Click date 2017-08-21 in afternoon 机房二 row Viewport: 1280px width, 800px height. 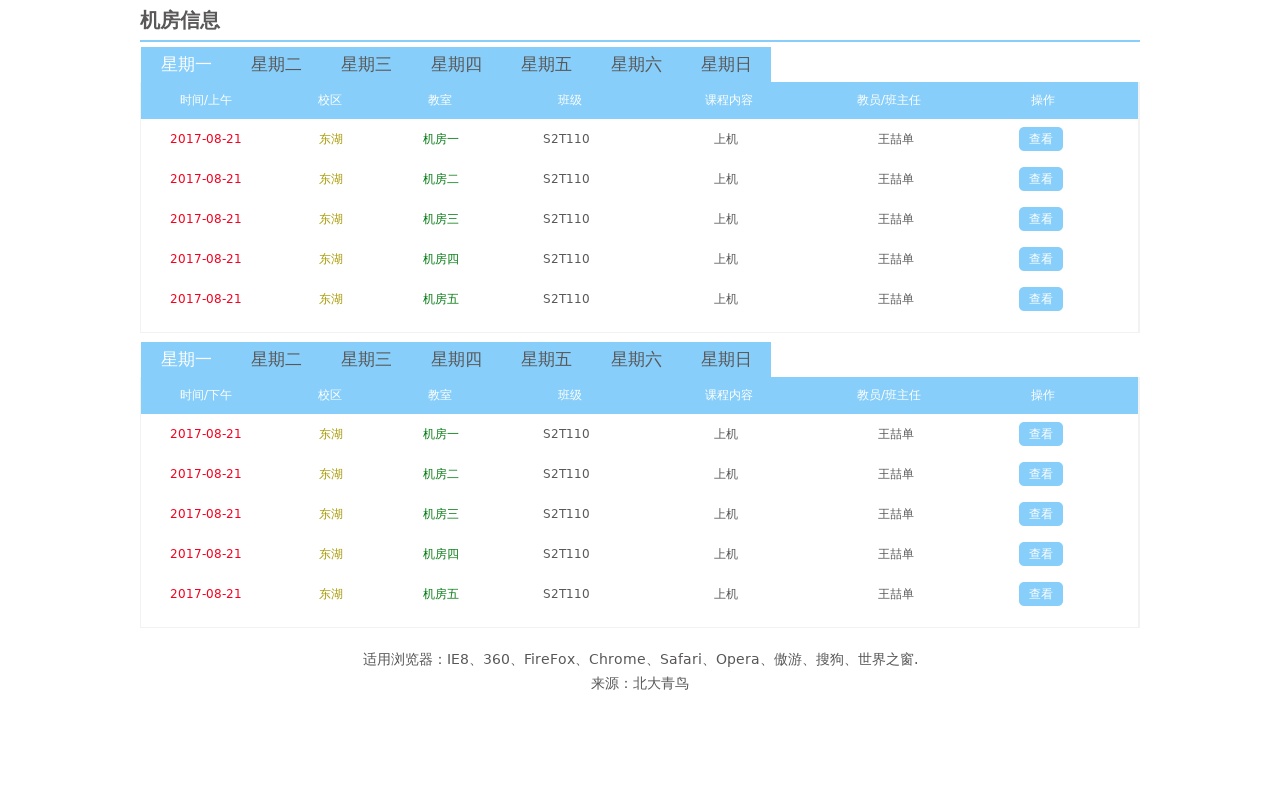coord(206,474)
